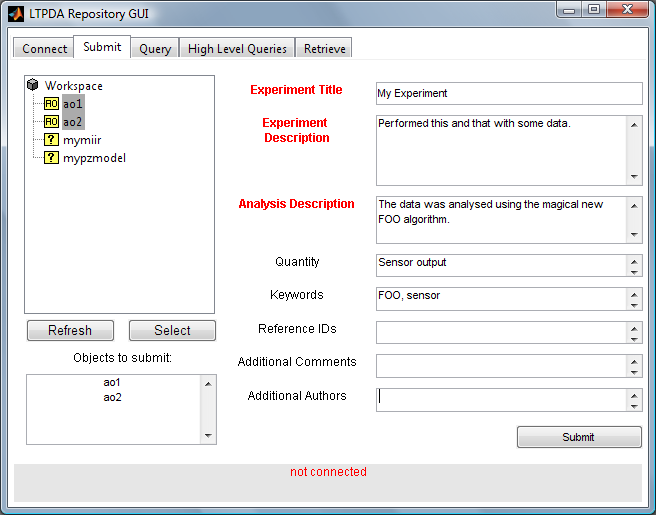Click into the Keywords field
The height and width of the screenshot is (515, 656).
(501, 299)
